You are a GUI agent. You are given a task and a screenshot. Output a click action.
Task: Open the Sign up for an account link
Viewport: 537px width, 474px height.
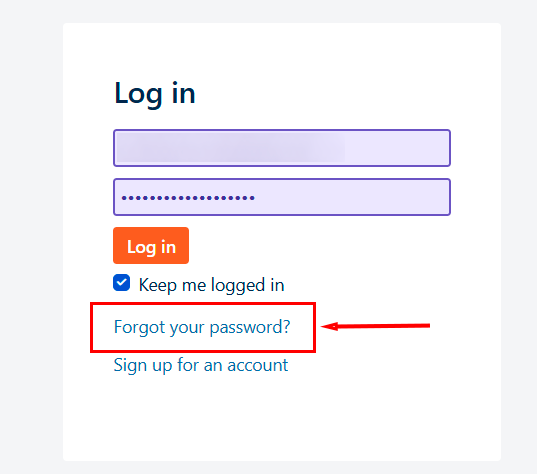[201, 365]
